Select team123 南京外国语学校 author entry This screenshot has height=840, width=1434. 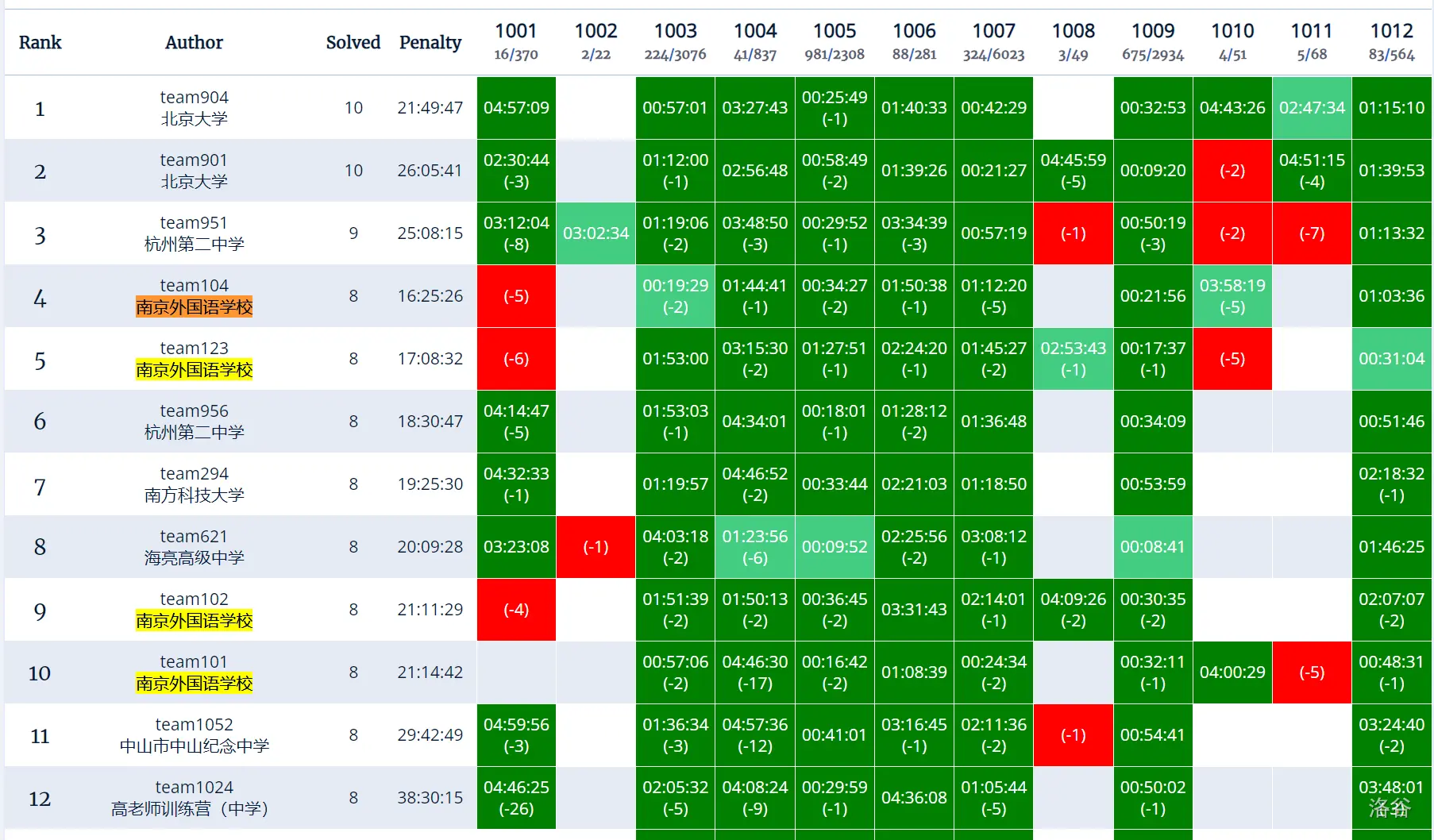click(194, 359)
